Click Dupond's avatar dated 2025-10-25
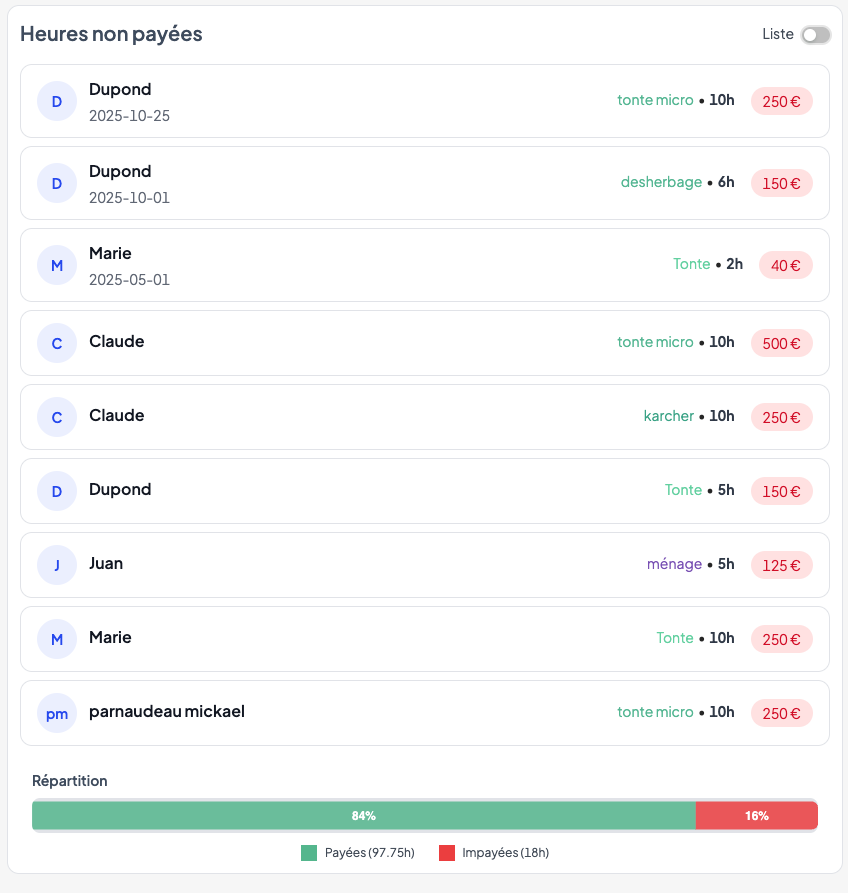The height and width of the screenshot is (893, 848). (57, 101)
